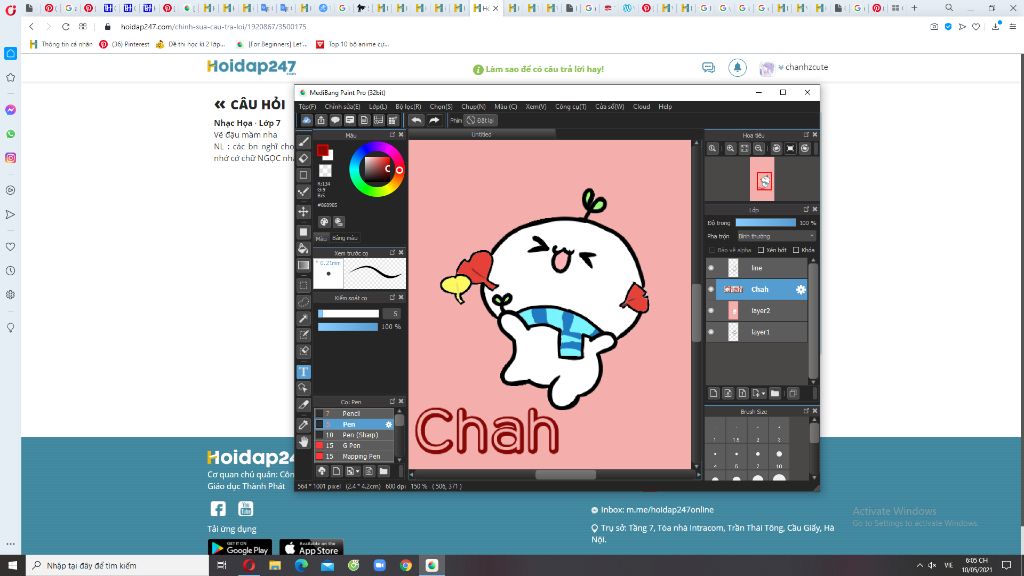Toggle visibility of layer1
Screen dimensions: 1024x576
711,332
